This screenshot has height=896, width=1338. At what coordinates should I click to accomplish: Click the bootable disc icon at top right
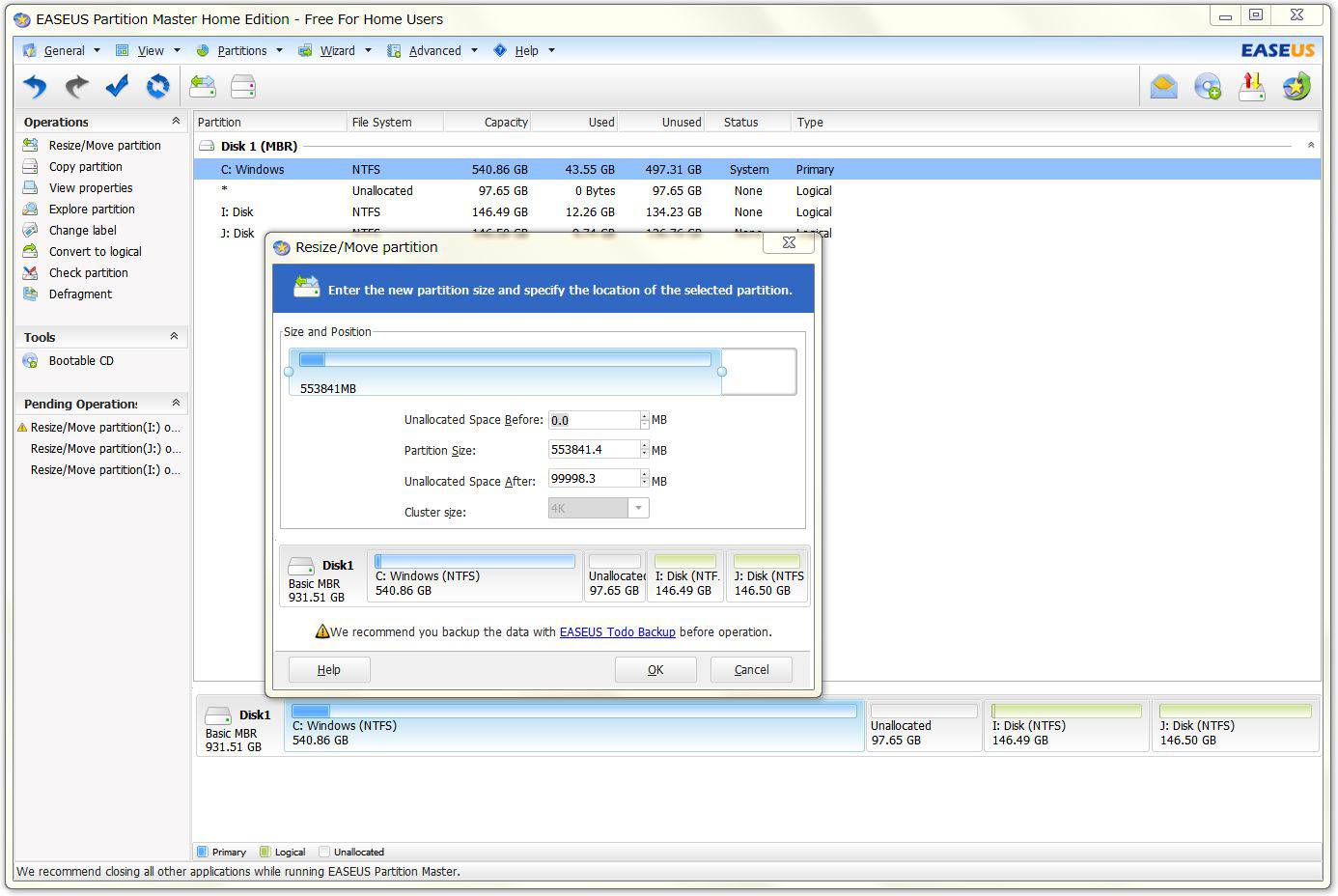click(x=1208, y=87)
